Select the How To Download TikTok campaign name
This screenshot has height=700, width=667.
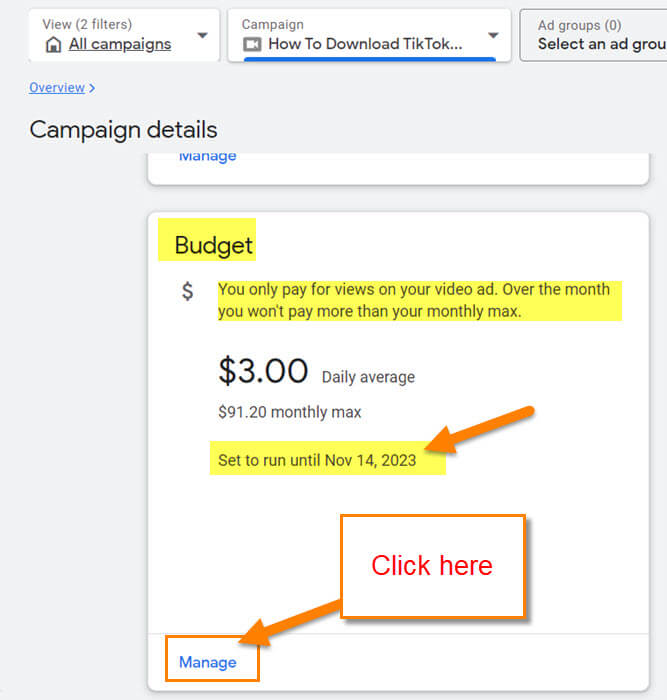pos(365,44)
